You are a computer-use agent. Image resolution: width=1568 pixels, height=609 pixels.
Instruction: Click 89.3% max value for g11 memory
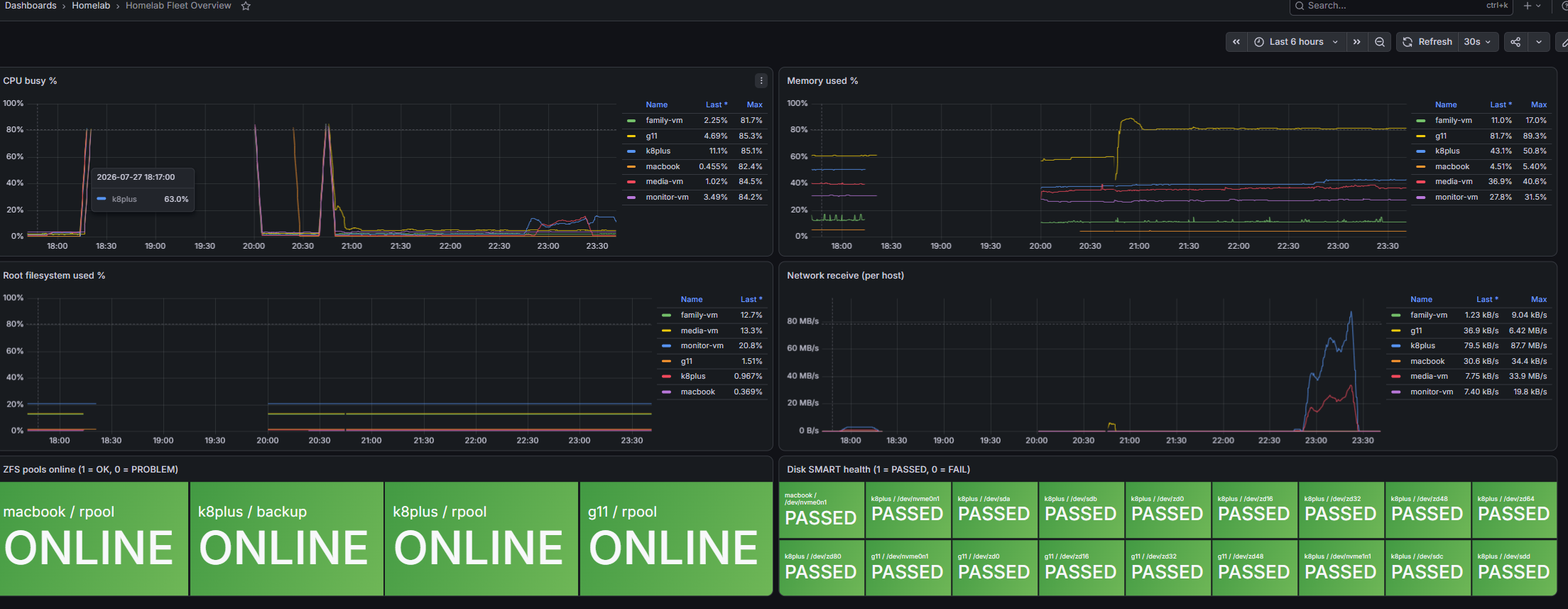tap(1535, 136)
